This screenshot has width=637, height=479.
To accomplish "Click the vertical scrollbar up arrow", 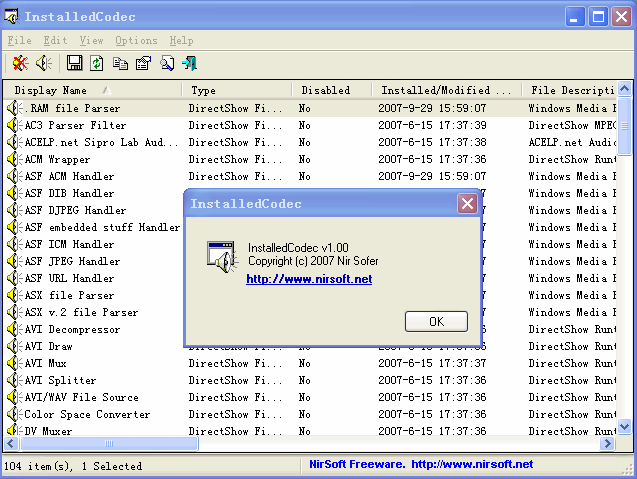I will (624, 88).
